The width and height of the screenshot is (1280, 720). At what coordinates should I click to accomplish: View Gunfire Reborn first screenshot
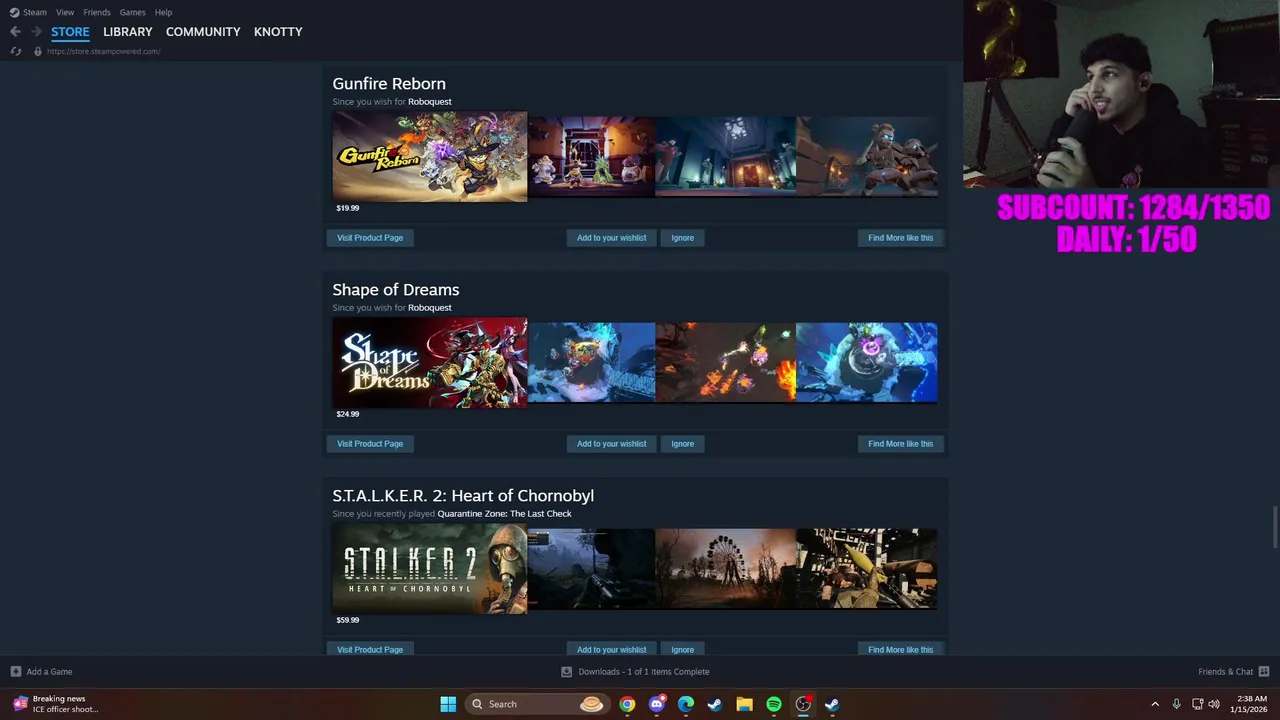[x=592, y=157]
